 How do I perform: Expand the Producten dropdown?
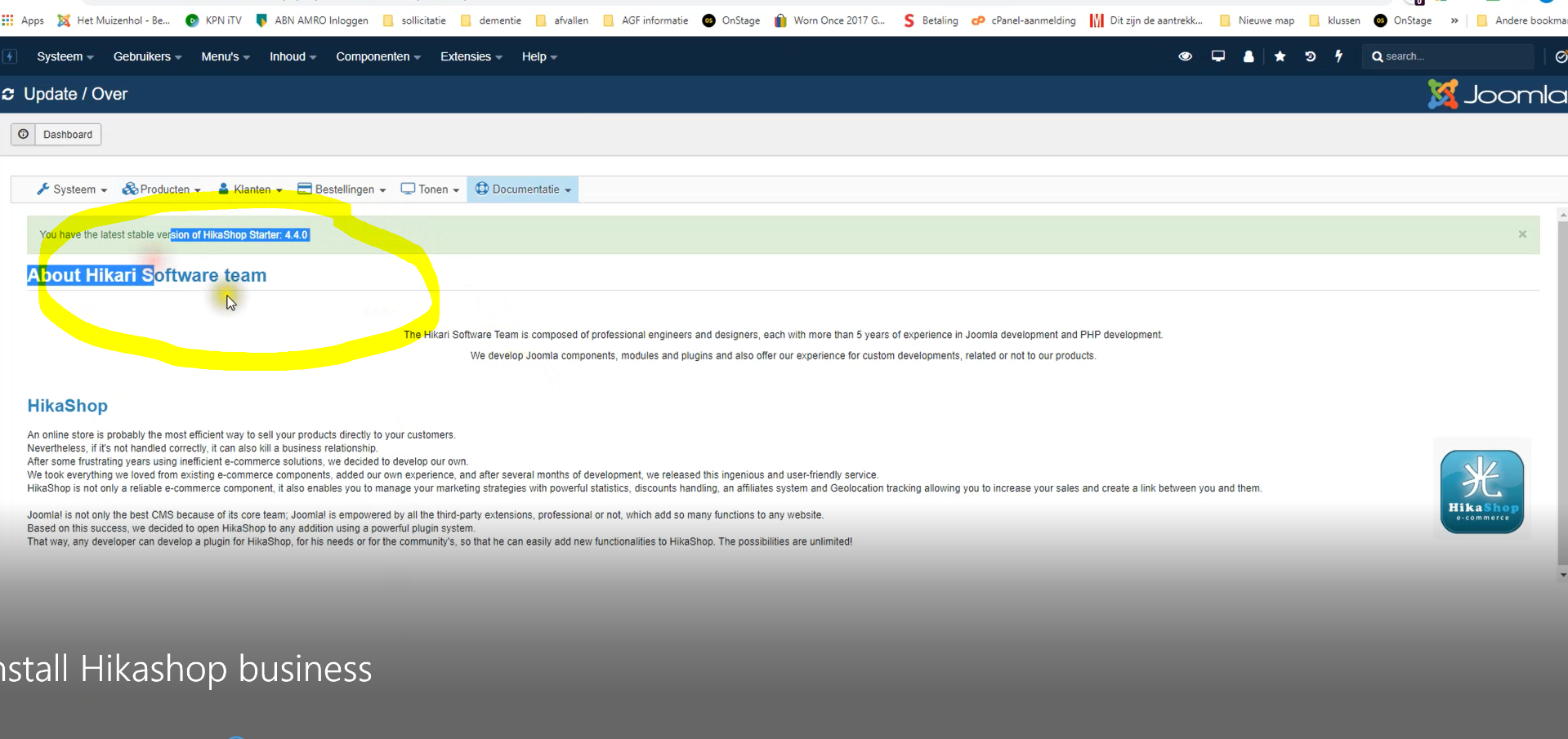click(161, 189)
